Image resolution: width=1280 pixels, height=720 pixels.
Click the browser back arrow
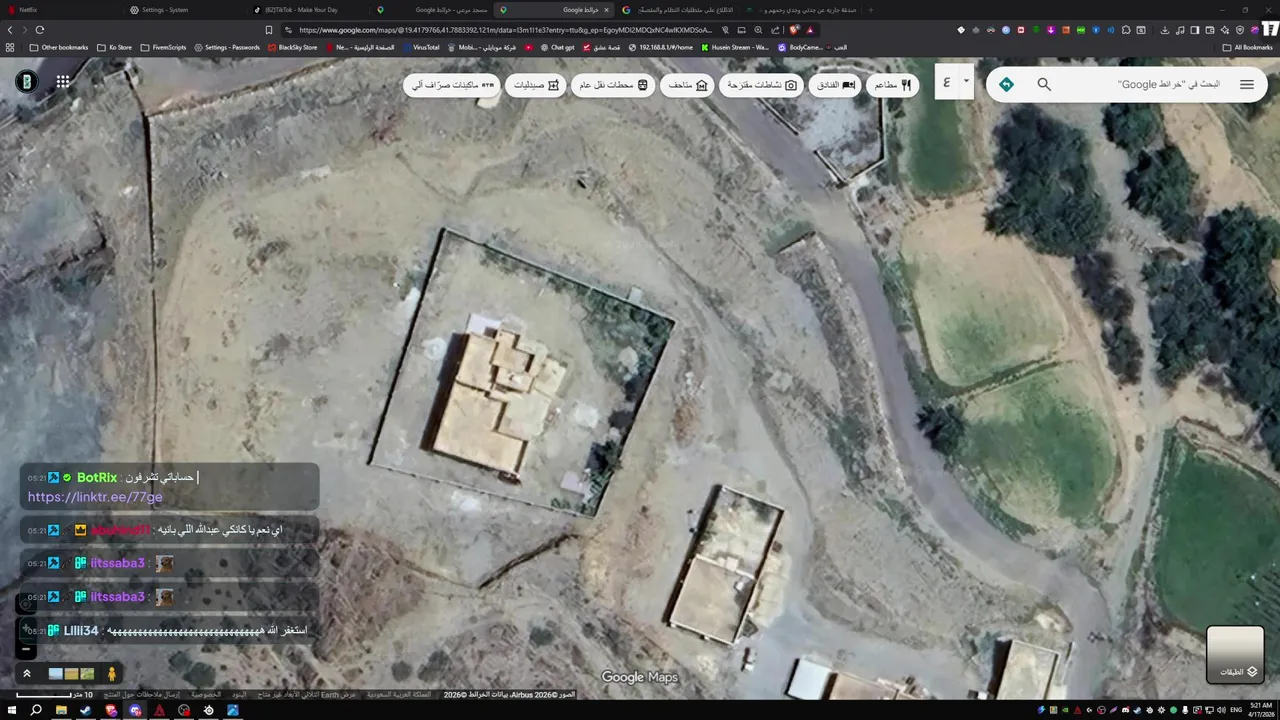10,30
